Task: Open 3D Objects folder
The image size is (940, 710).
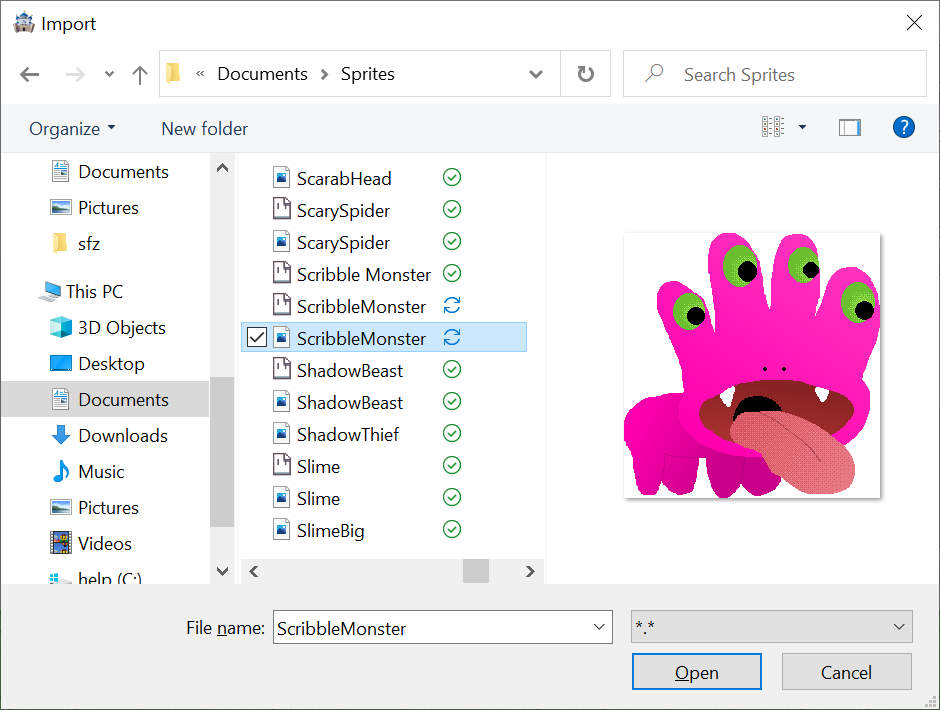Action: tap(108, 327)
